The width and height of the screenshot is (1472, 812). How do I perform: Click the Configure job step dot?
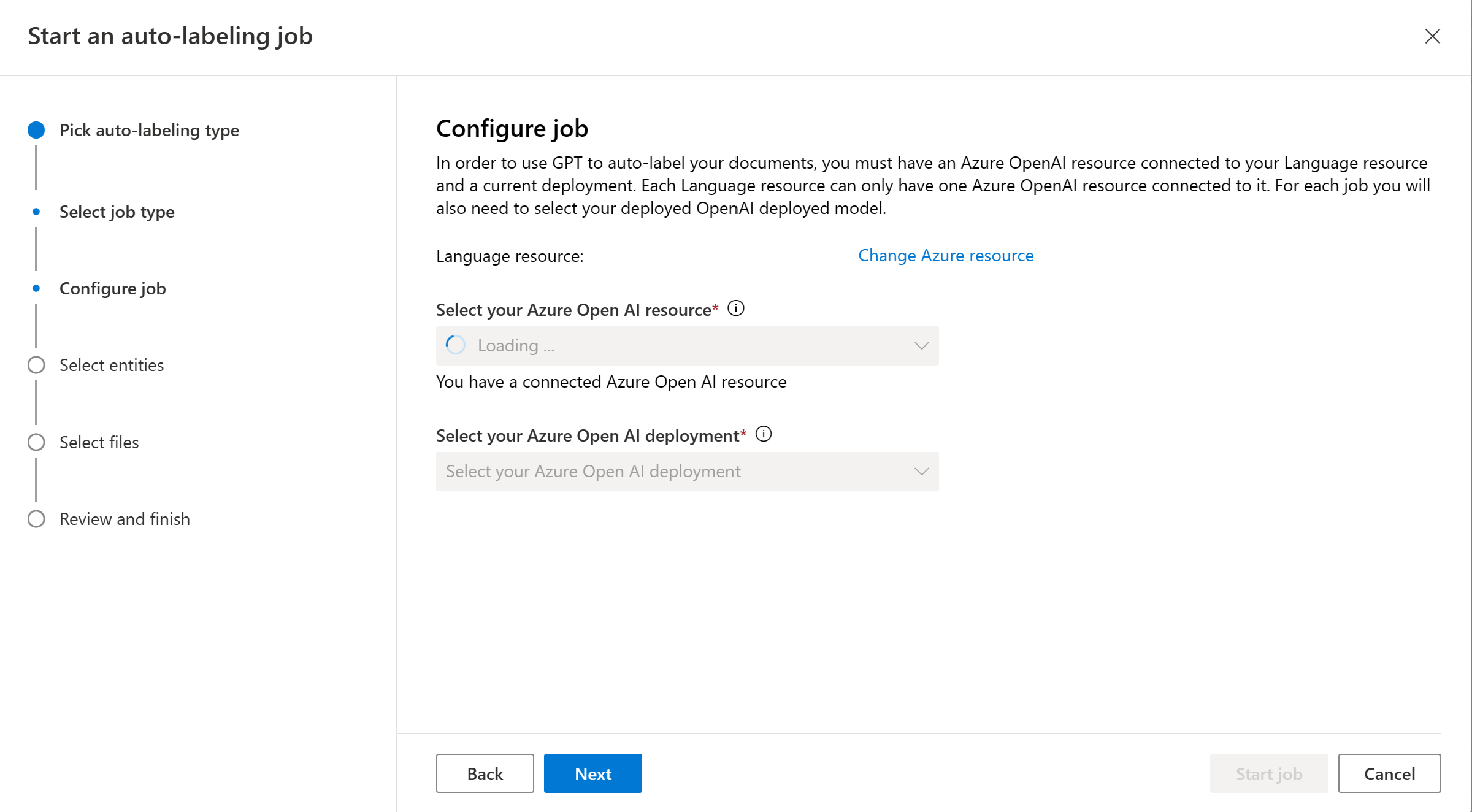click(x=36, y=288)
